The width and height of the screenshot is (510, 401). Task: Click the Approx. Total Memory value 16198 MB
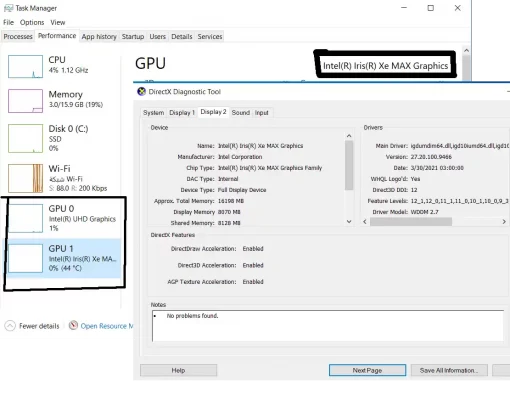coord(231,201)
